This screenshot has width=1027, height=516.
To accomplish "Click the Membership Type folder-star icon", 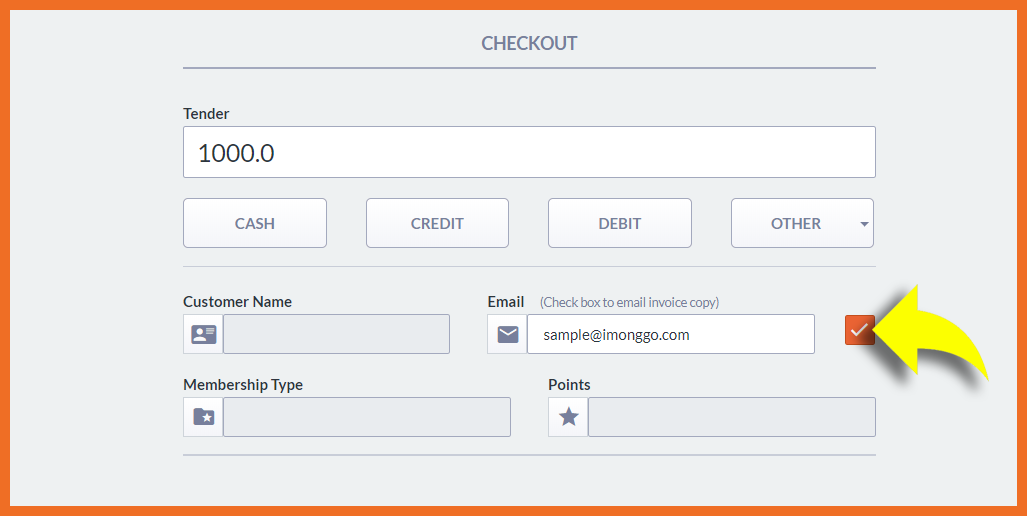I will point(203,417).
